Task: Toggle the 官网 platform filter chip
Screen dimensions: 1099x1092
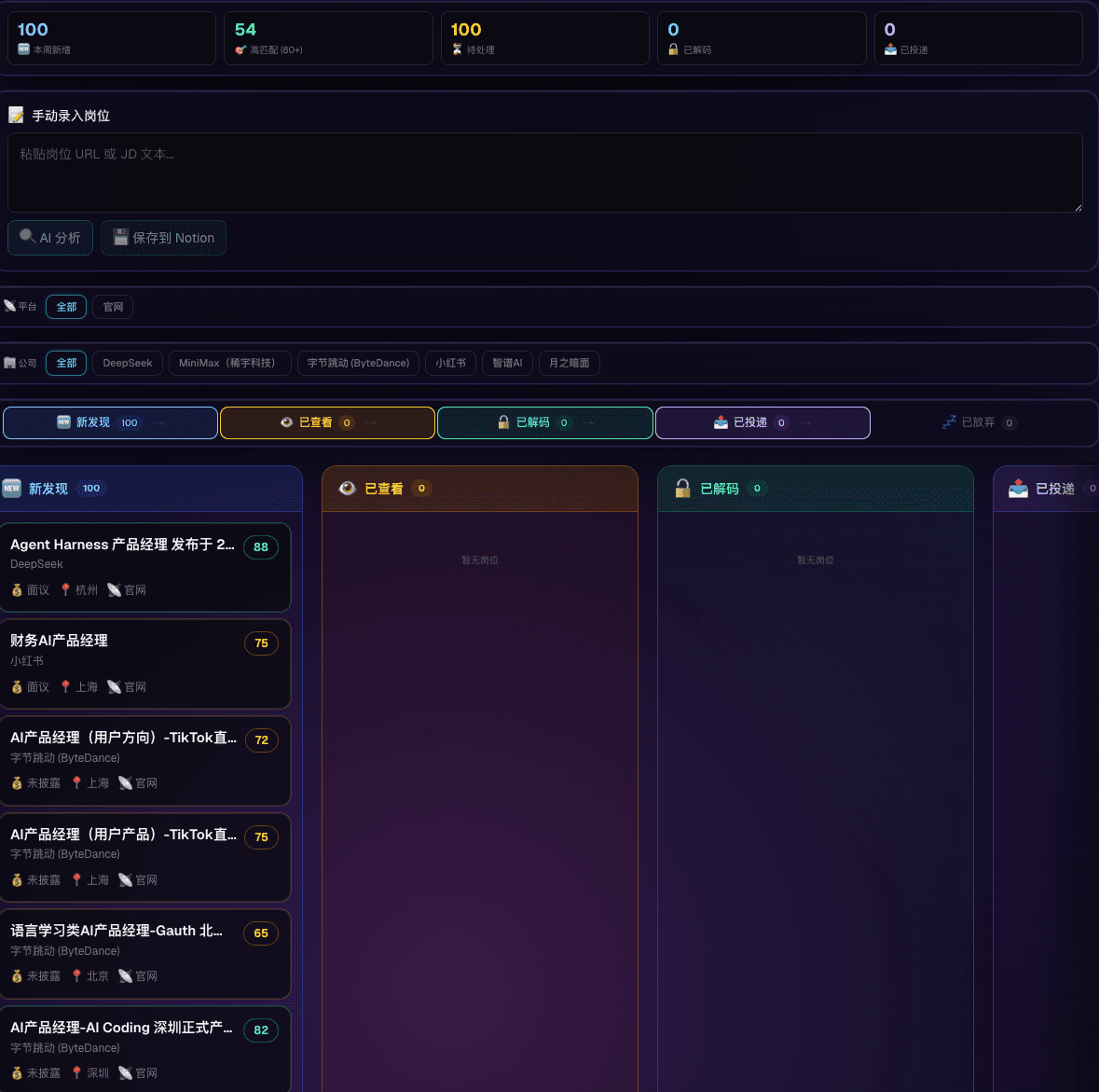Action: 113,307
